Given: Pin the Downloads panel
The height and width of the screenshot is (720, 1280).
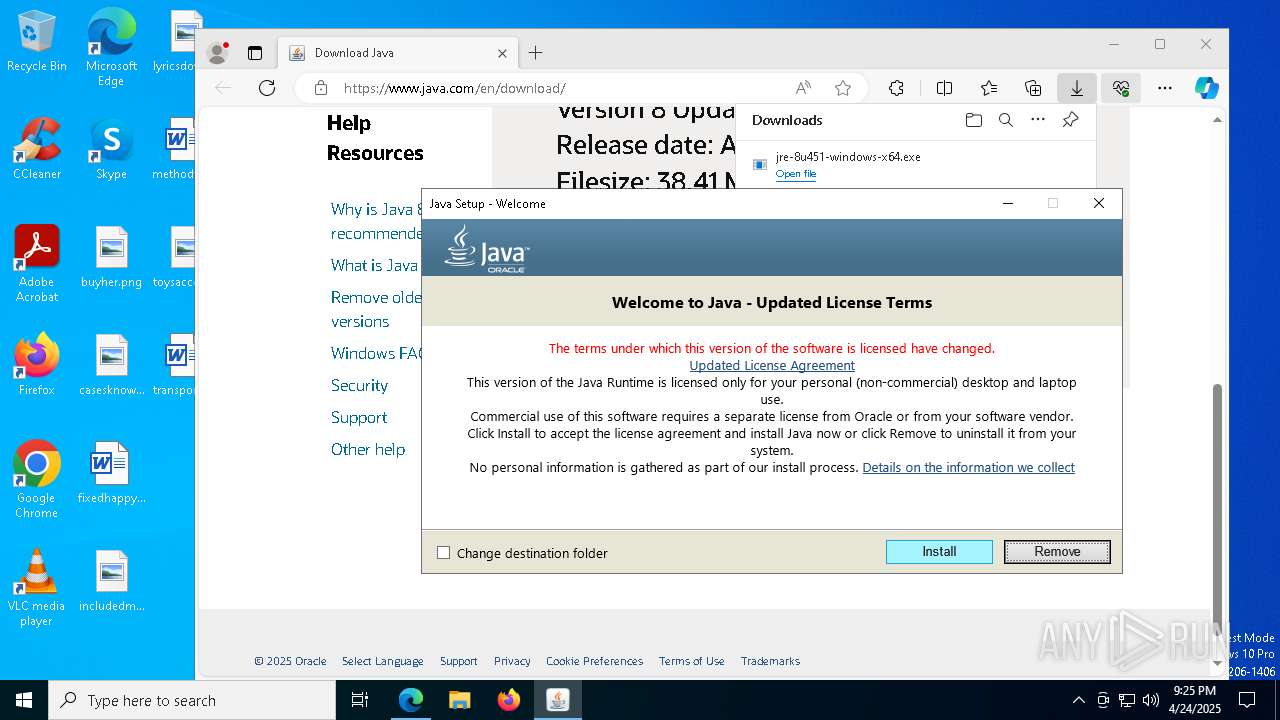Looking at the screenshot, I should pyautogui.click(x=1070, y=120).
